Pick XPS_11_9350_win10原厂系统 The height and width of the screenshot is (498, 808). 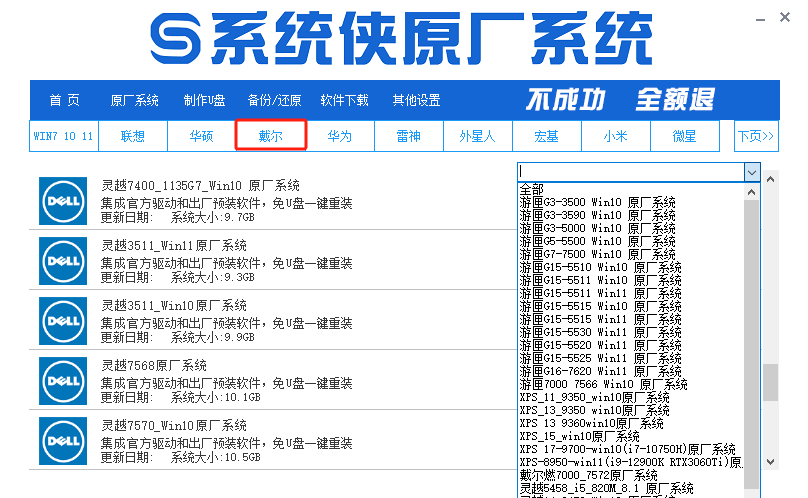tap(631, 397)
